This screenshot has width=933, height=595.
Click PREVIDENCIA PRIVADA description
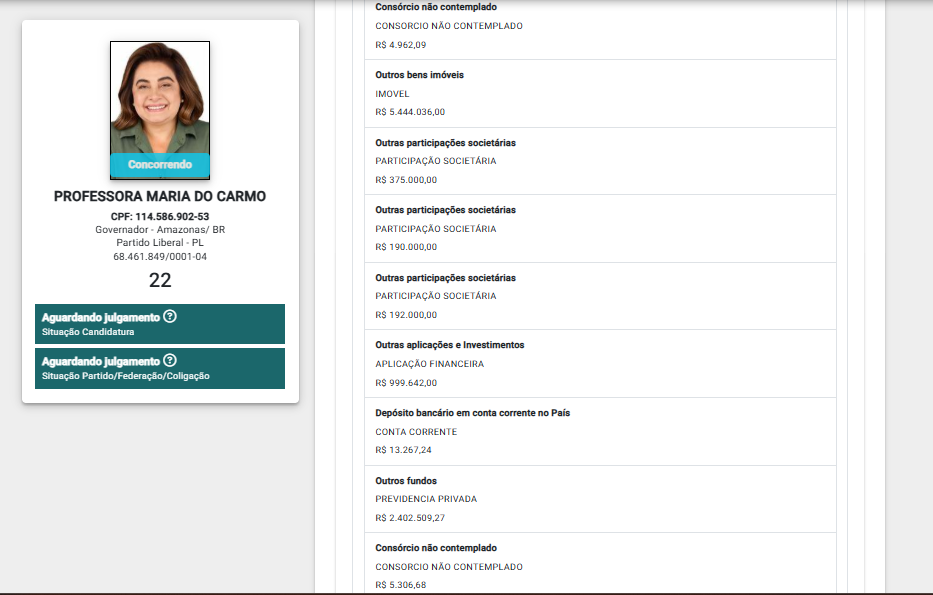(x=426, y=499)
